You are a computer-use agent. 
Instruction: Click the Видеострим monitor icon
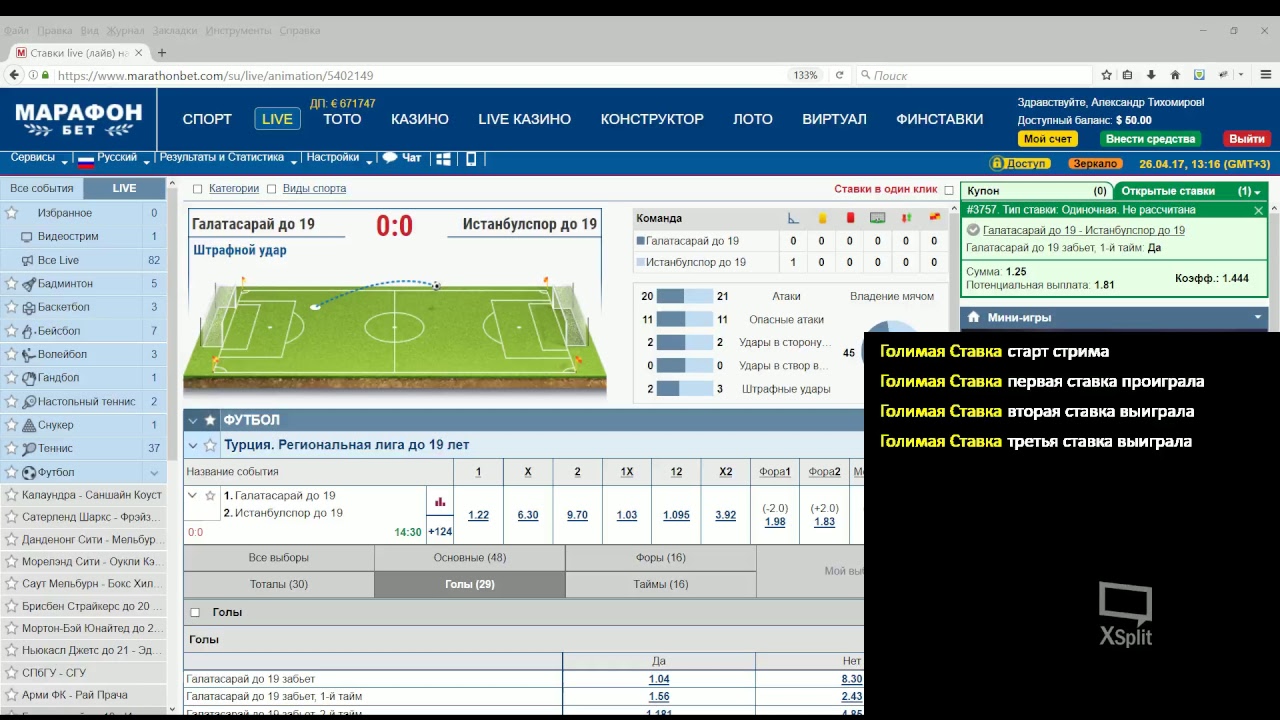tap(27, 237)
